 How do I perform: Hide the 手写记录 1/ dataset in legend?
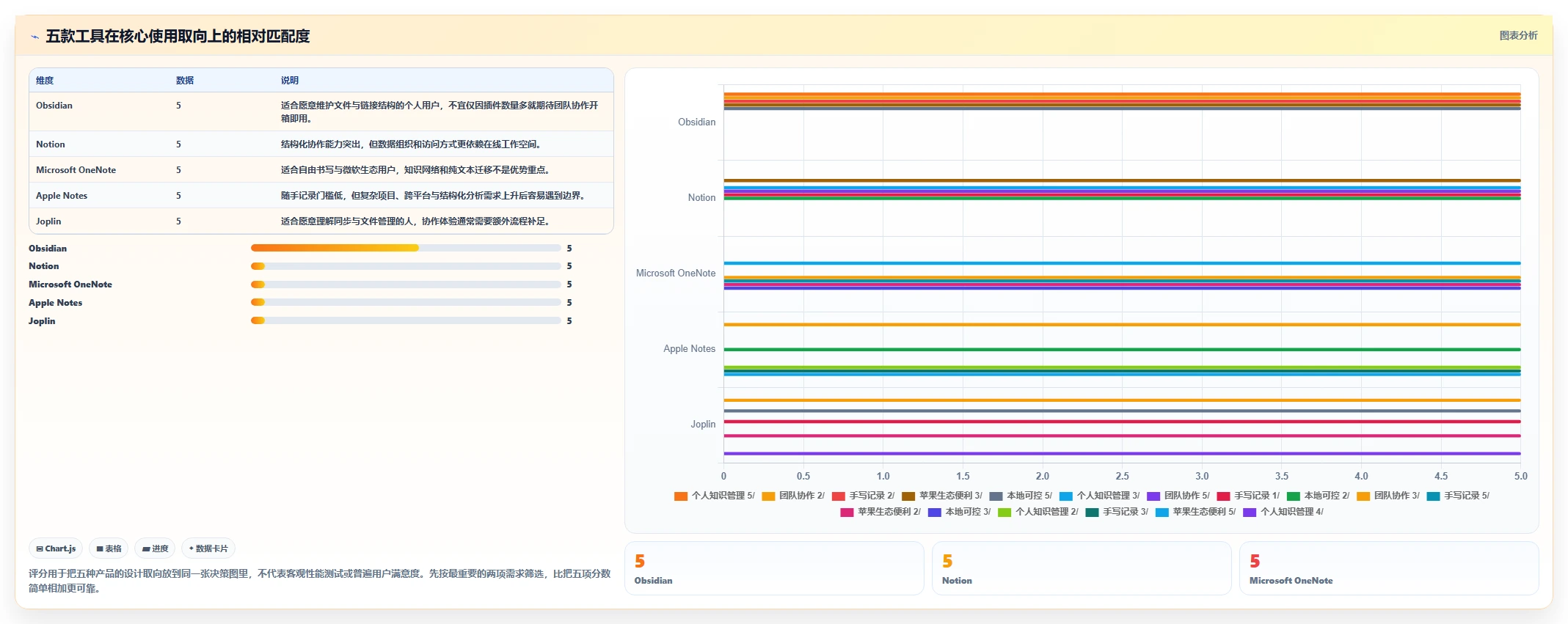1248,496
